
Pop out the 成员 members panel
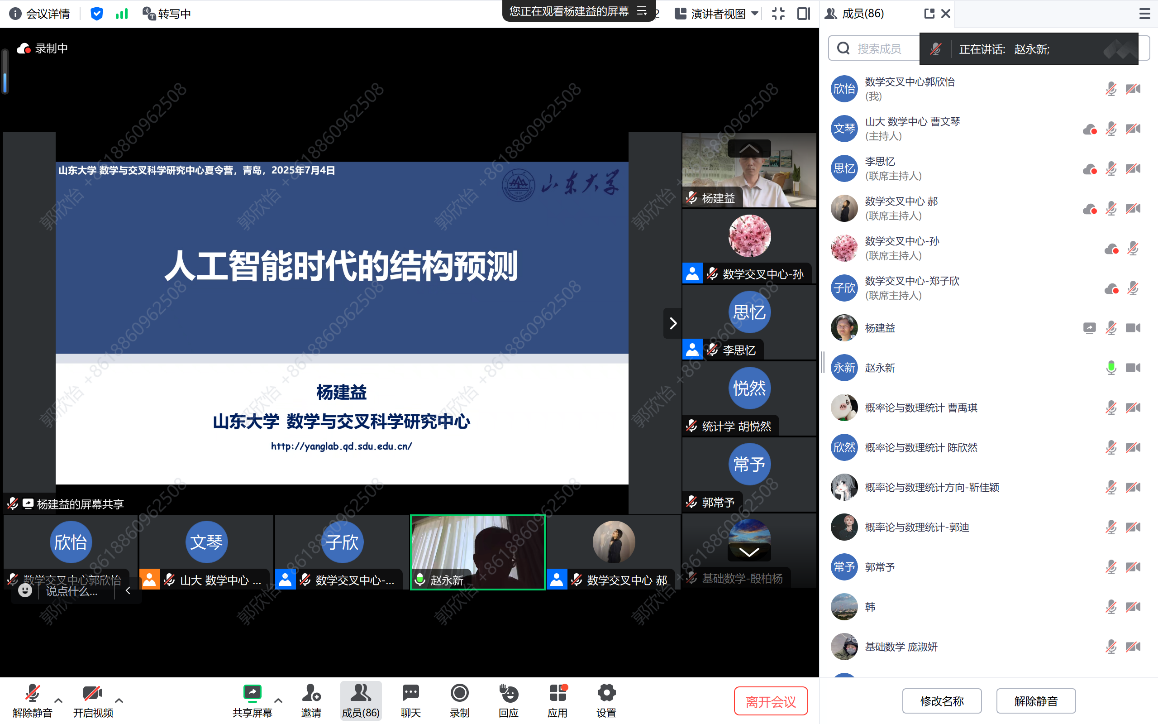click(x=929, y=14)
